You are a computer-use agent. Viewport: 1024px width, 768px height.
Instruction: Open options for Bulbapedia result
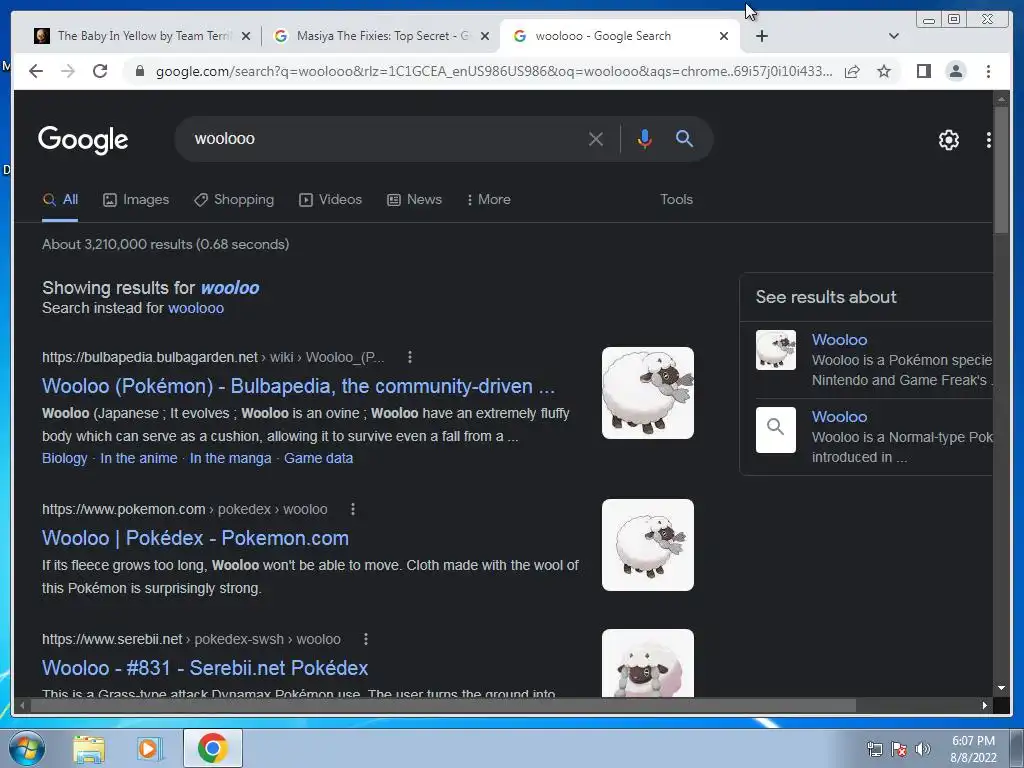click(409, 357)
